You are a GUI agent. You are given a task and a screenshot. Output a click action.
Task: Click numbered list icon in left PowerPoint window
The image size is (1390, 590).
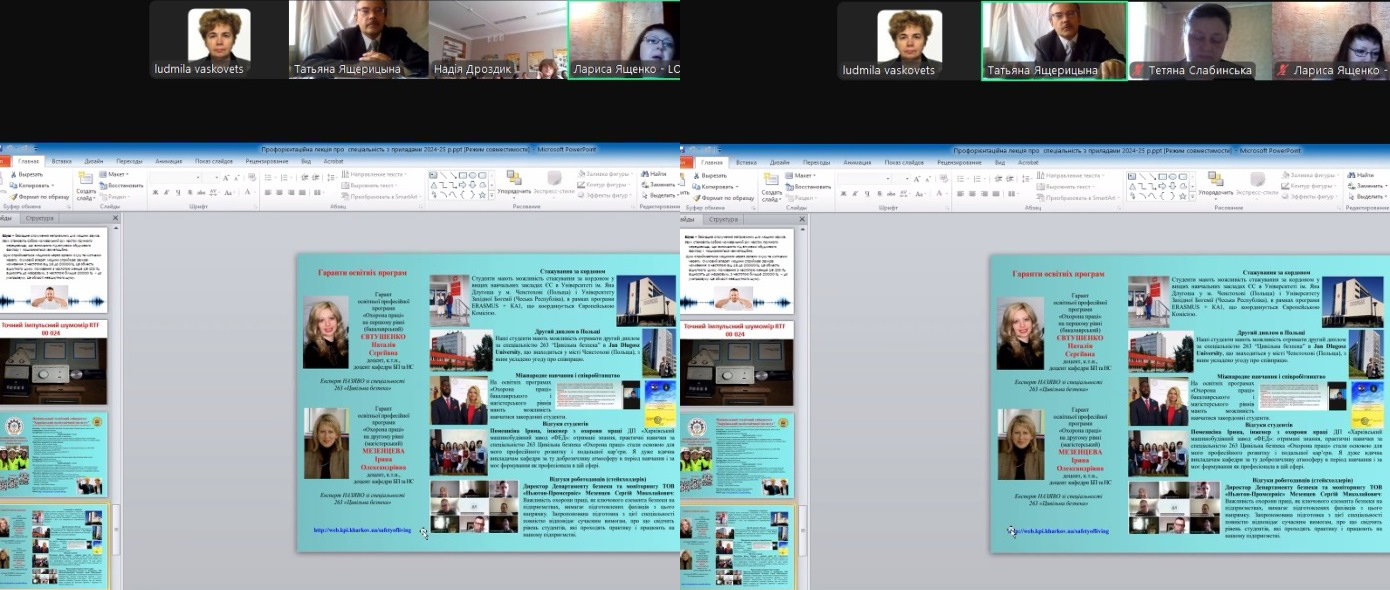(282, 177)
